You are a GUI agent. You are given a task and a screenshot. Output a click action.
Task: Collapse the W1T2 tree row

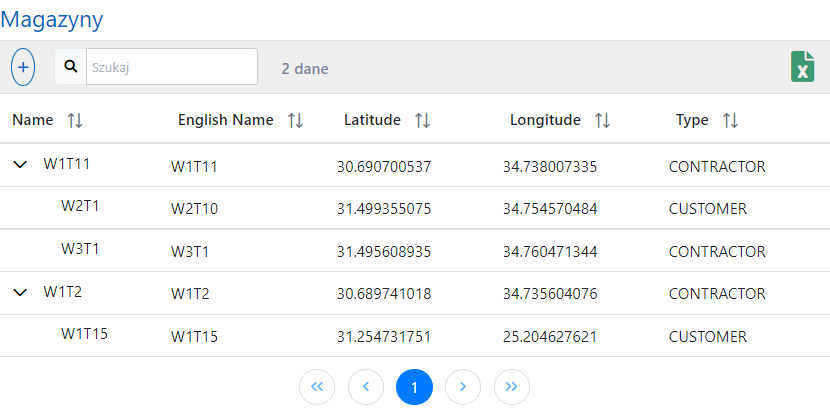point(20,293)
